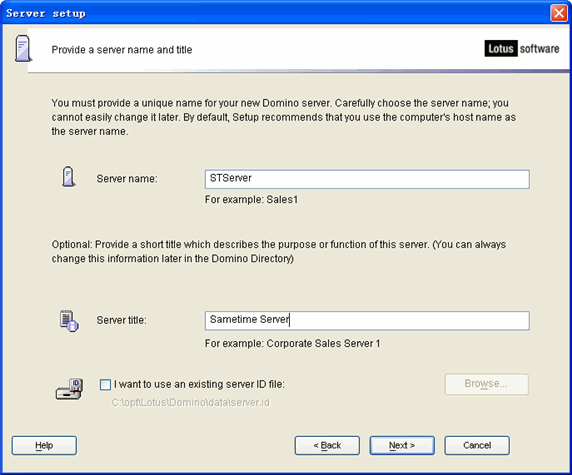Image resolution: width=572 pixels, height=475 pixels.
Task: Click 'For example: Corporate Sales Server 1' text
Action: click(x=292, y=343)
